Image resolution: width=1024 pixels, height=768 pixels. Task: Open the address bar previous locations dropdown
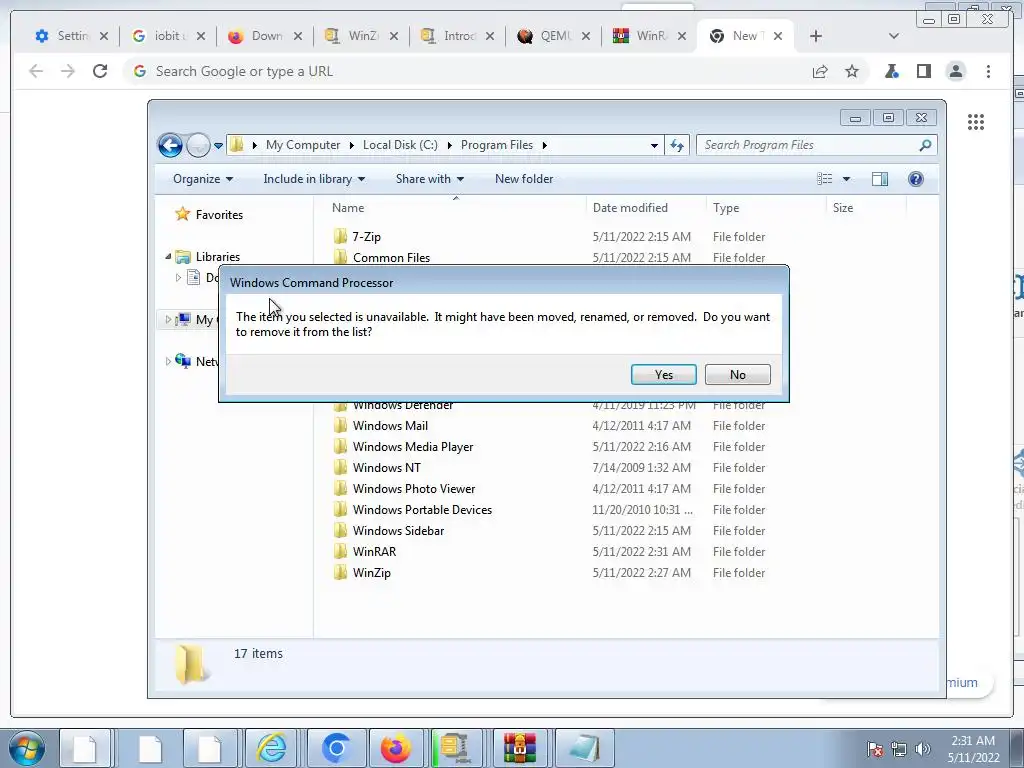coord(654,146)
